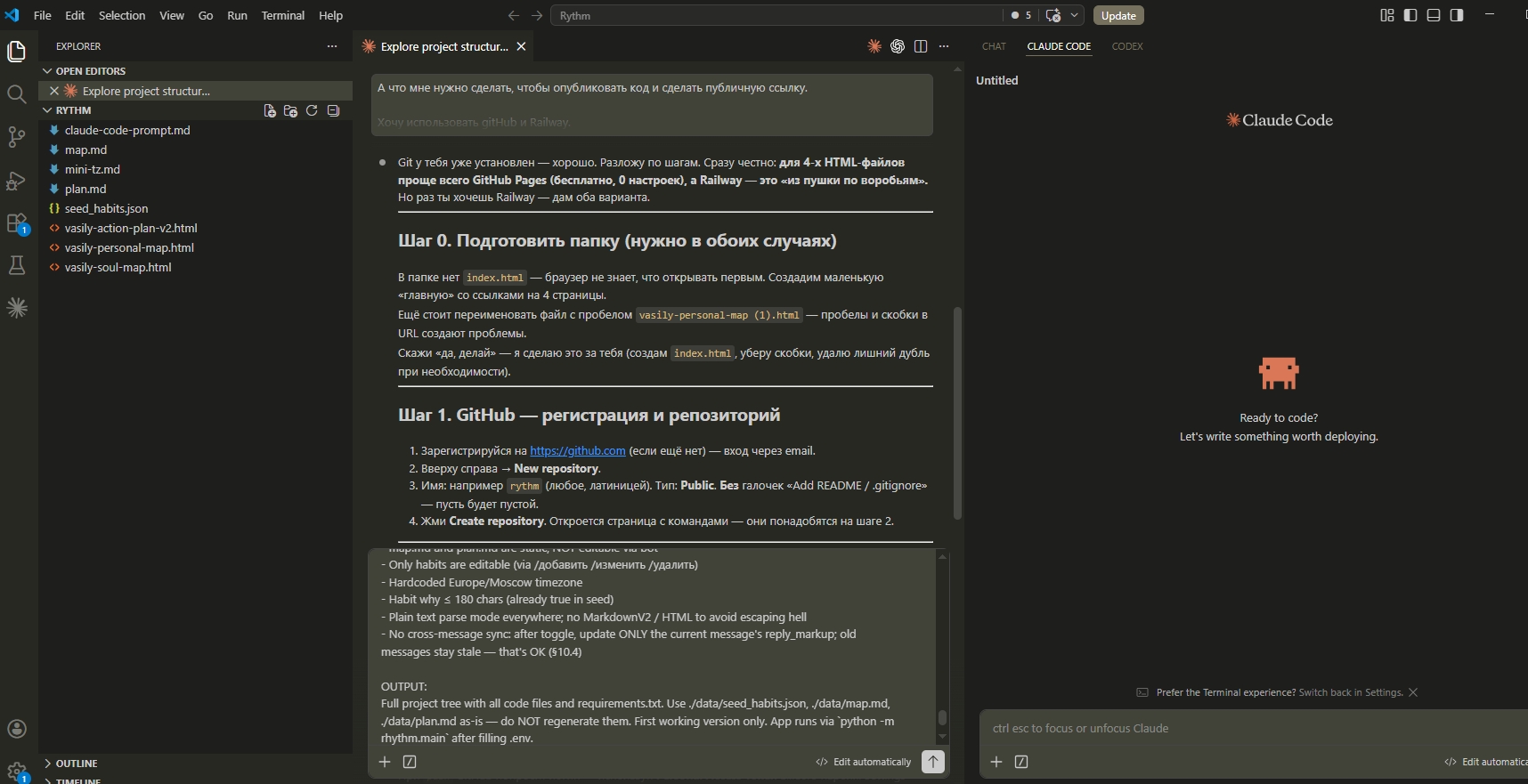Focus the side panel Claude prompt input
The width and height of the screenshot is (1528, 784).
1254,729
